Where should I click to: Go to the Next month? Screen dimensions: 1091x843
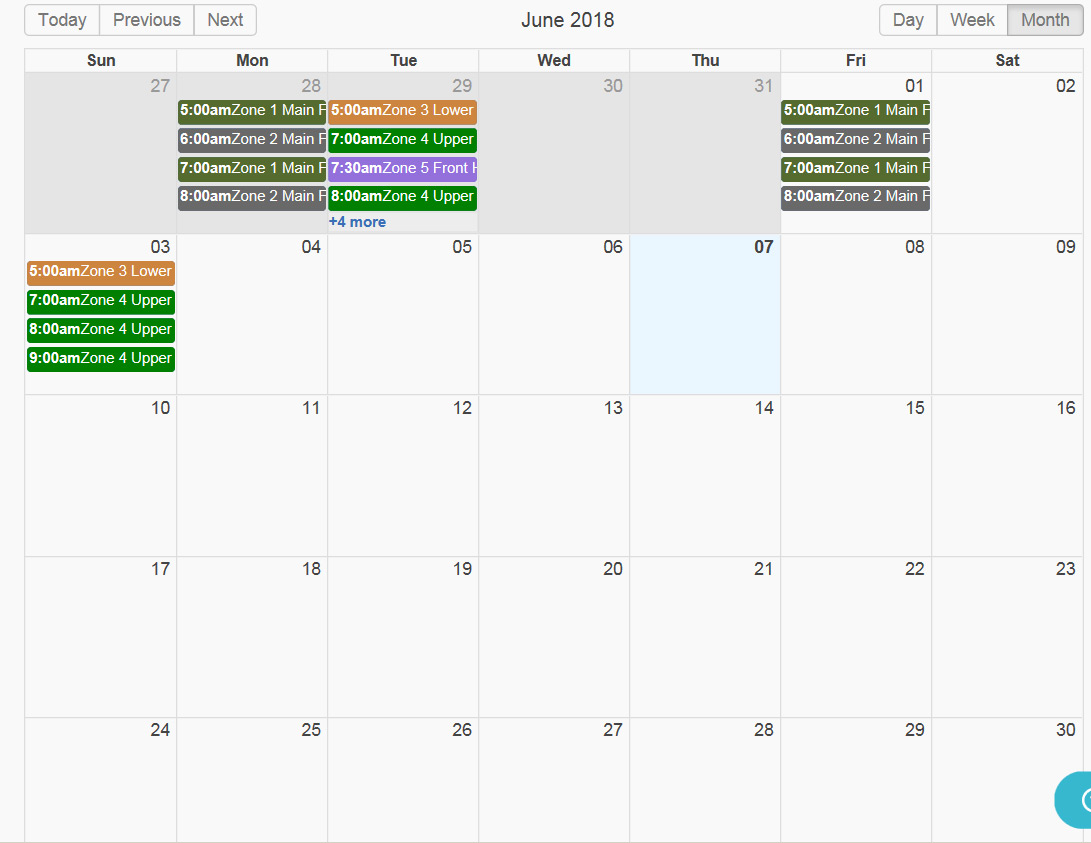[225, 20]
